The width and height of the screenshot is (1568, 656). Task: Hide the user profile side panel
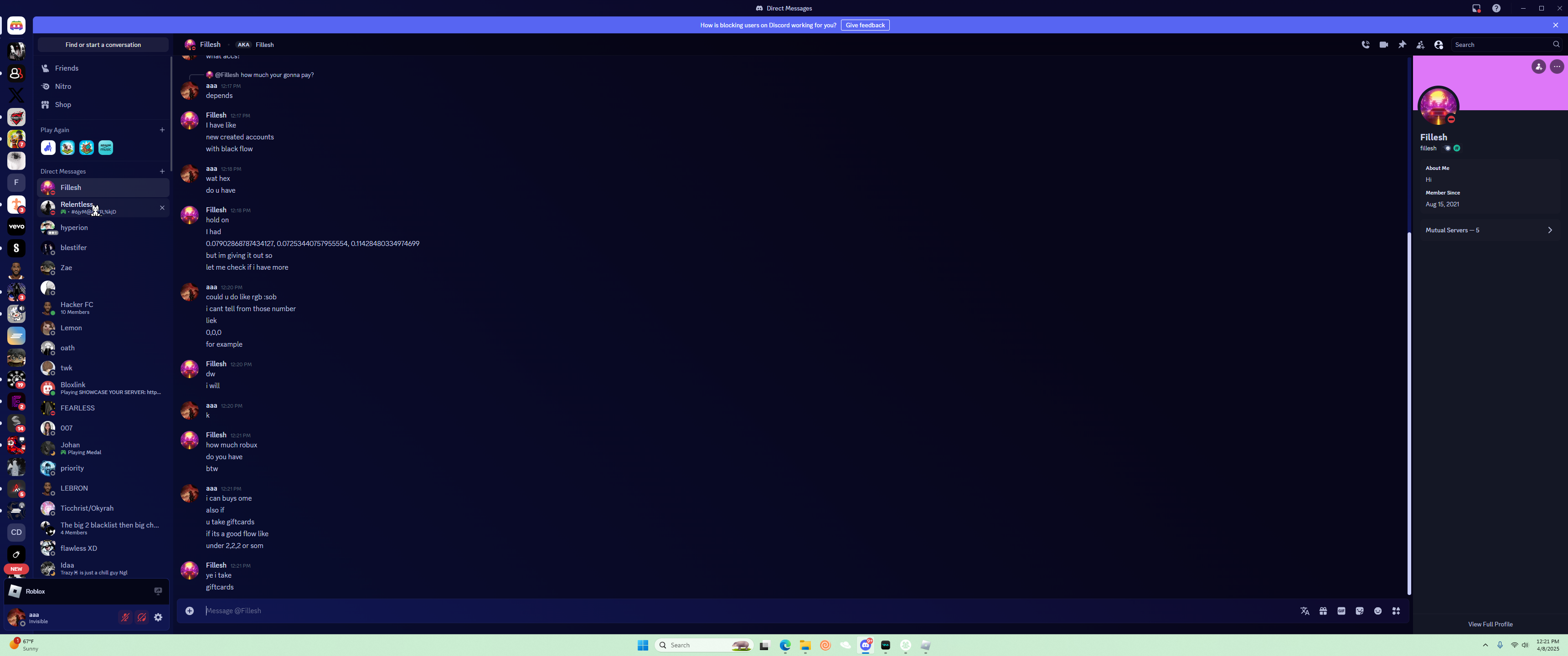pyautogui.click(x=1439, y=45)
